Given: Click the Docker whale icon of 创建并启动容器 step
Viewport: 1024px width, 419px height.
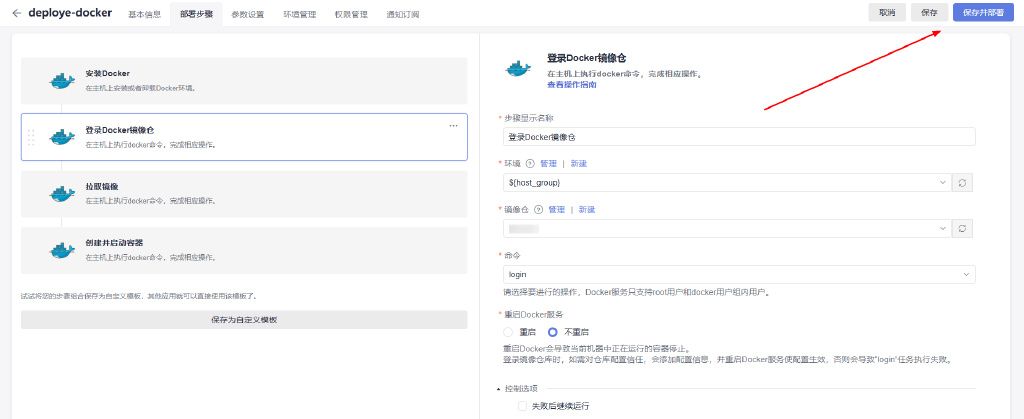Looking at the screenshot, I should [x=62, y=250].
